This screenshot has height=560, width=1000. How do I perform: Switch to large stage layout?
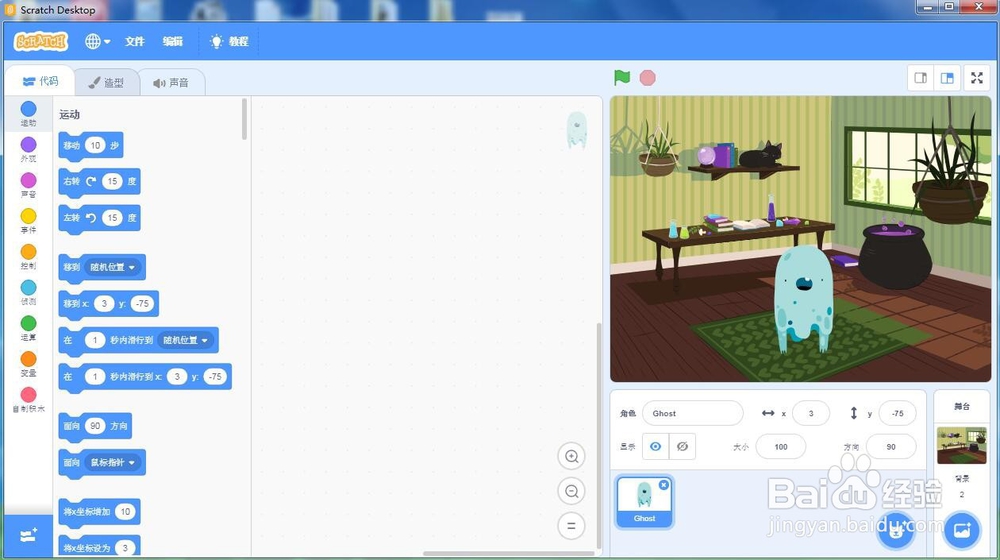click(947, 78)
